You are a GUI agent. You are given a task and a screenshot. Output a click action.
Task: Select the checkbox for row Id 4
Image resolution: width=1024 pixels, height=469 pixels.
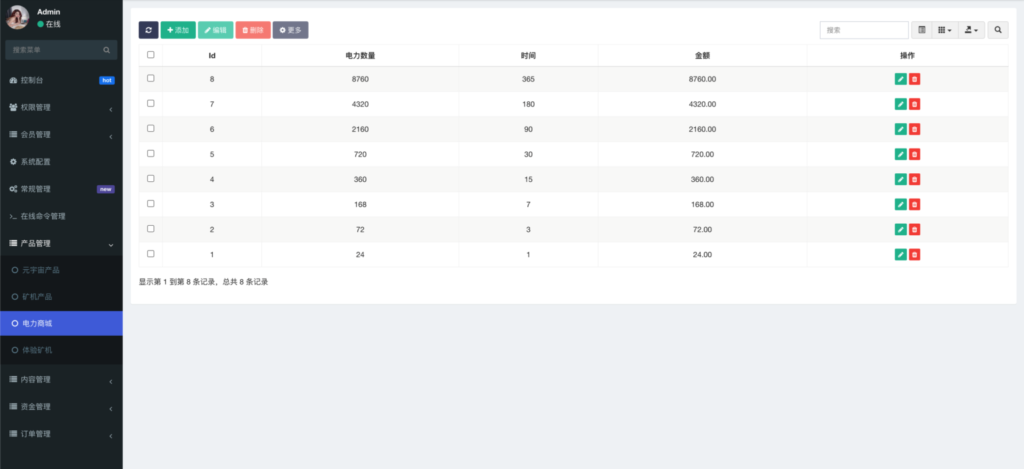point(151,178)
